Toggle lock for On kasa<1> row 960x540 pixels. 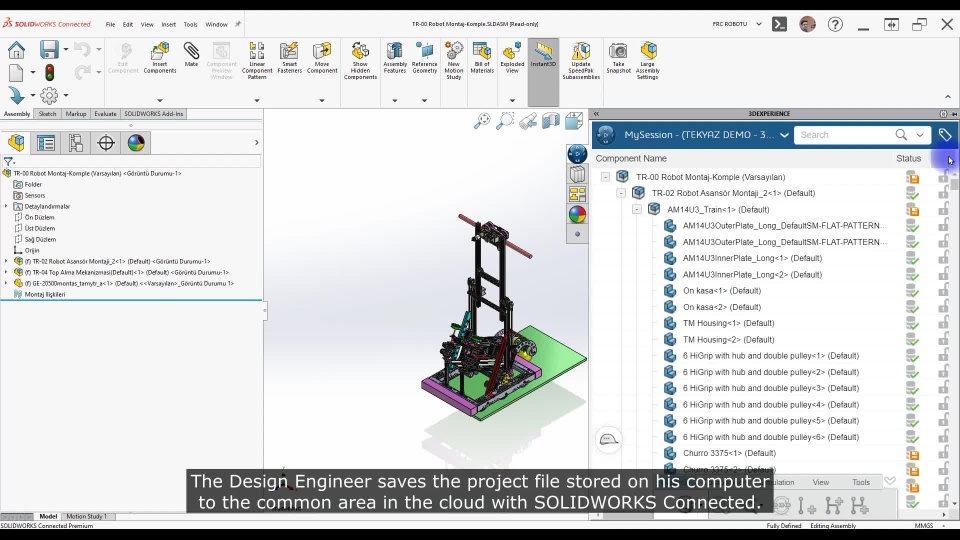pos(943,291)
